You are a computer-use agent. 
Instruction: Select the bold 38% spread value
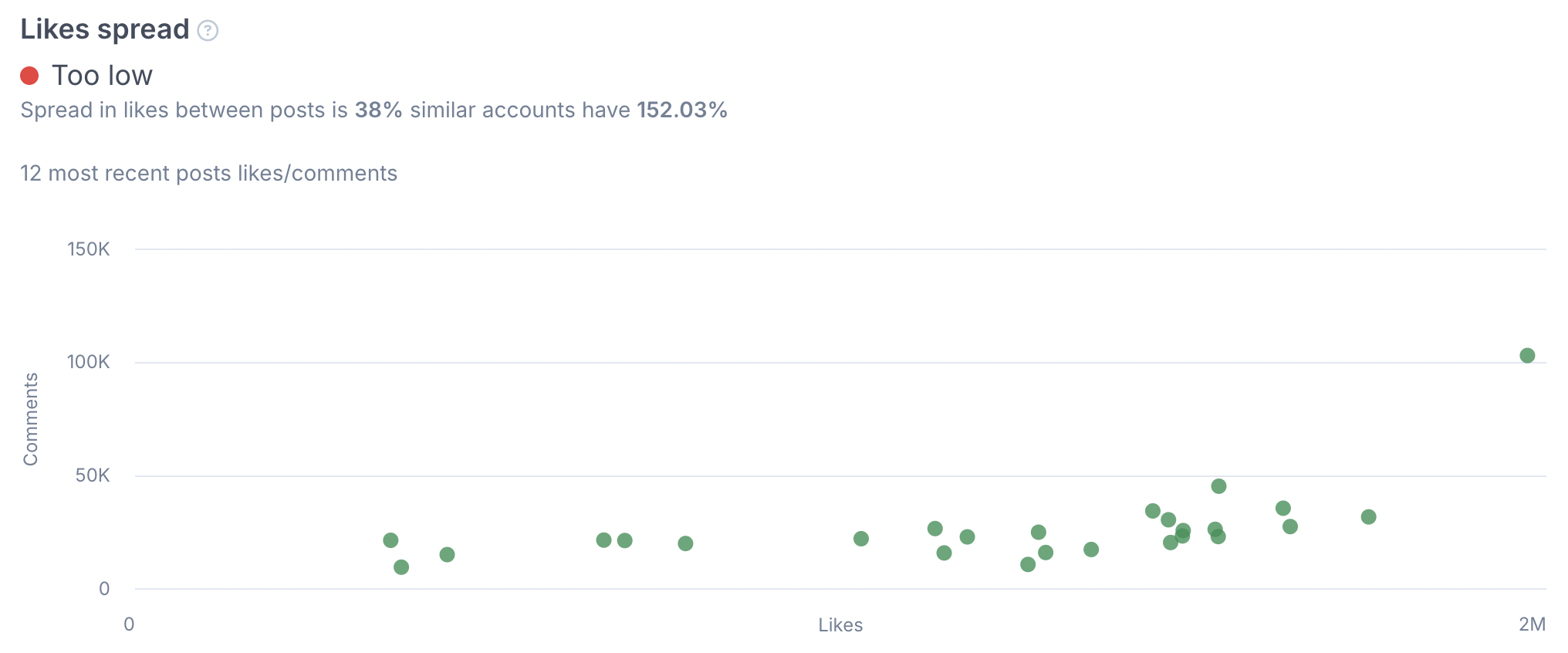click(x=378, y=110)
